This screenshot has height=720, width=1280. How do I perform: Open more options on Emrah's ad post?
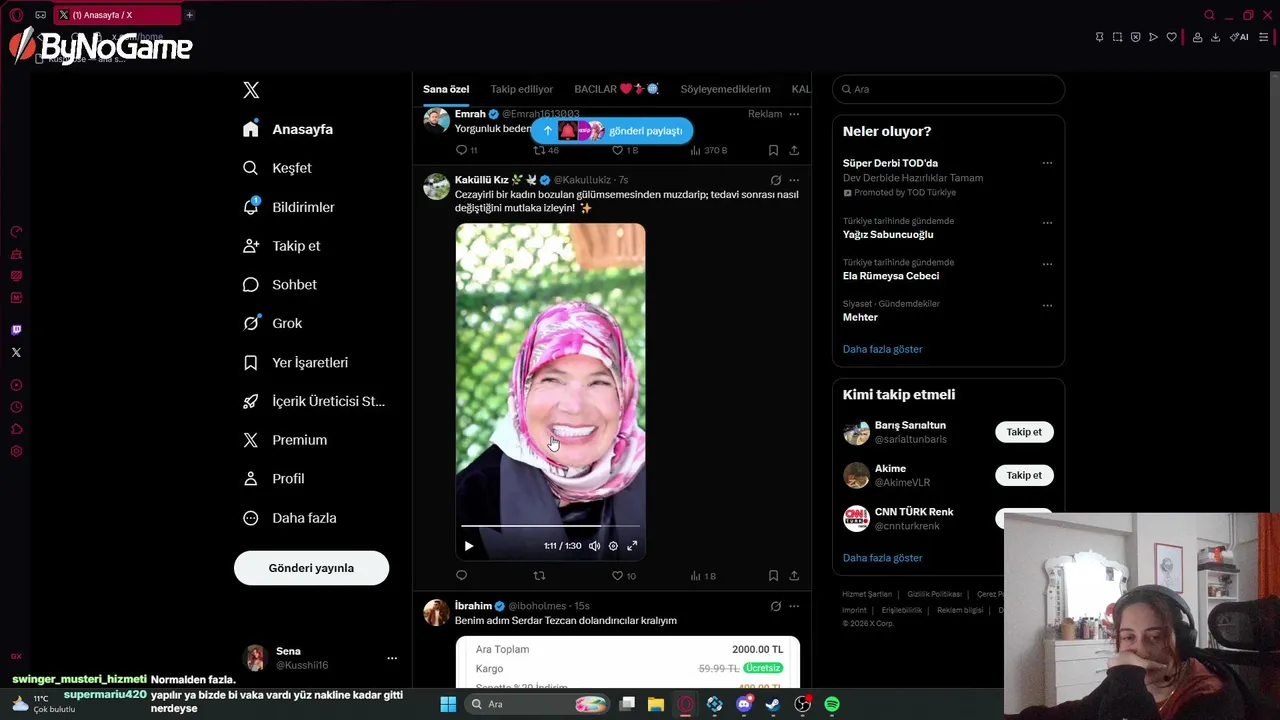tap(794, 114)
